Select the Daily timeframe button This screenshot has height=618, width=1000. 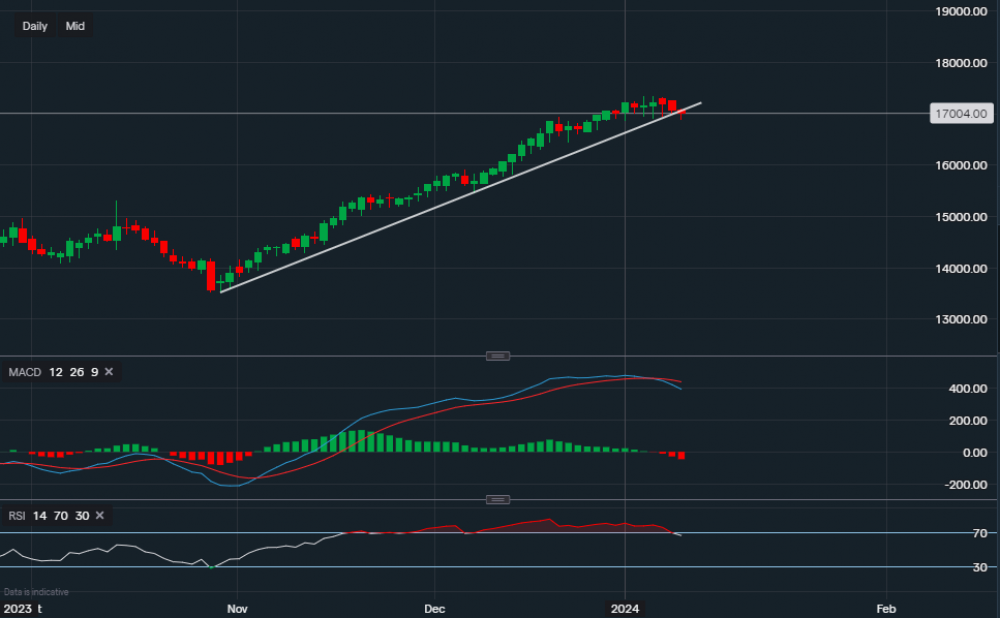(x=34, y=26)
